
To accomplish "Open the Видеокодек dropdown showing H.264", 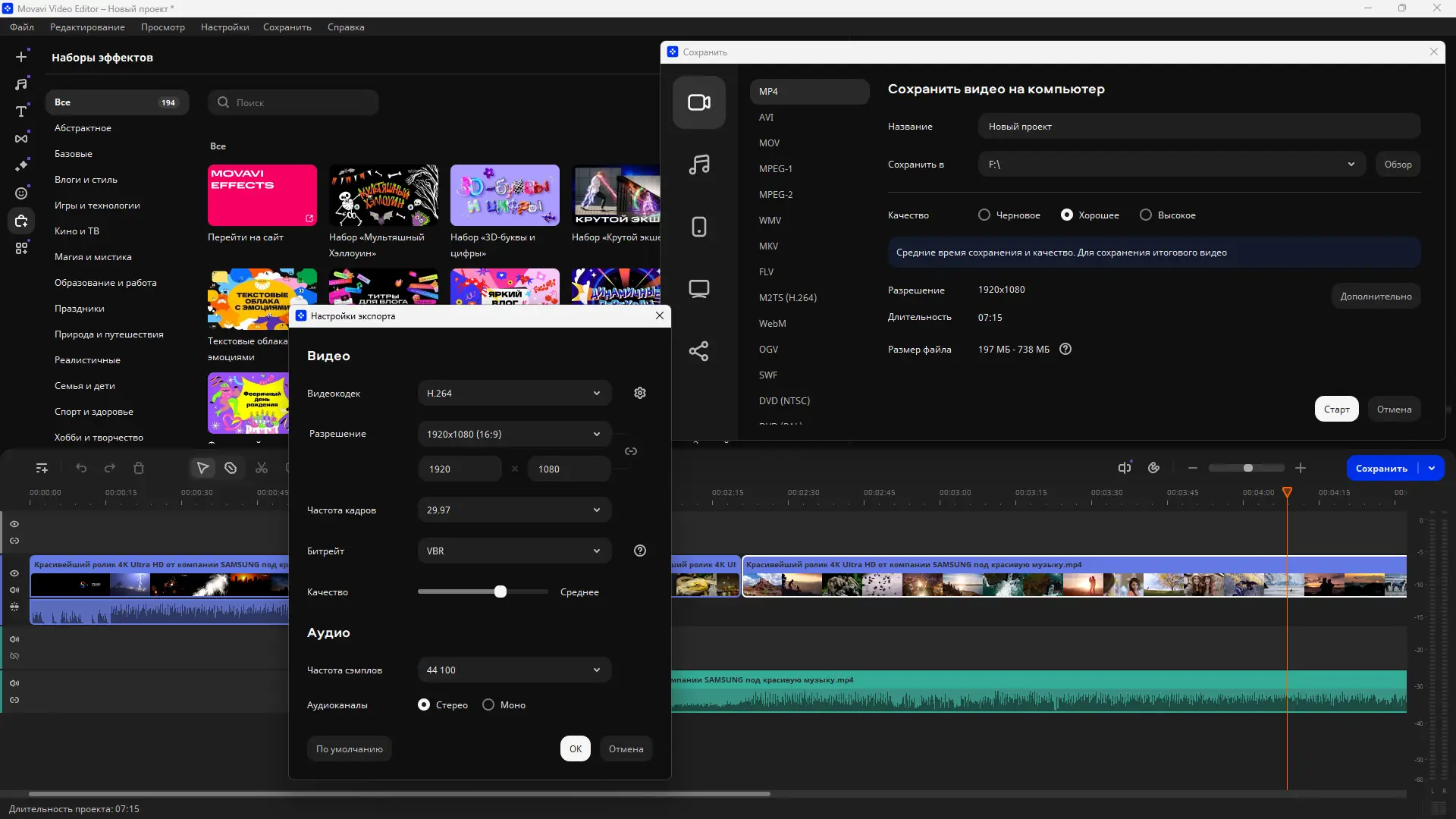I will pos(514,393).
